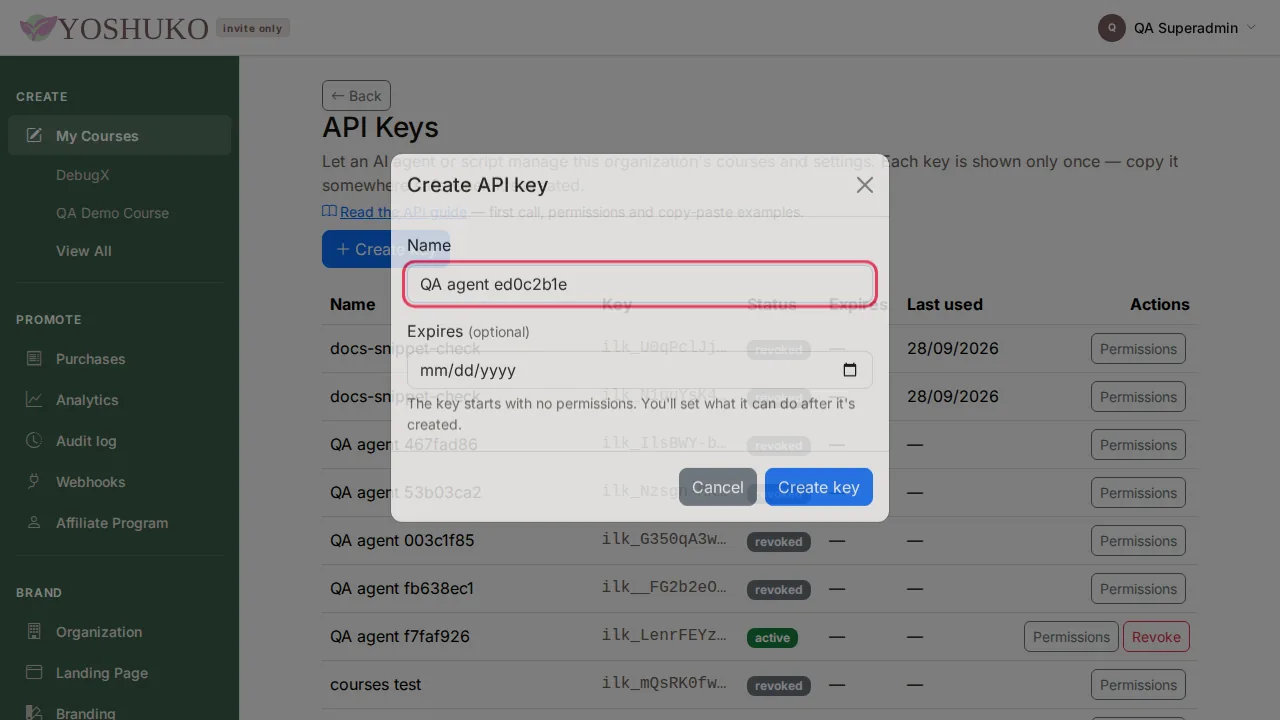
Task: Click the Cancel button
Action: click(718, 487)
